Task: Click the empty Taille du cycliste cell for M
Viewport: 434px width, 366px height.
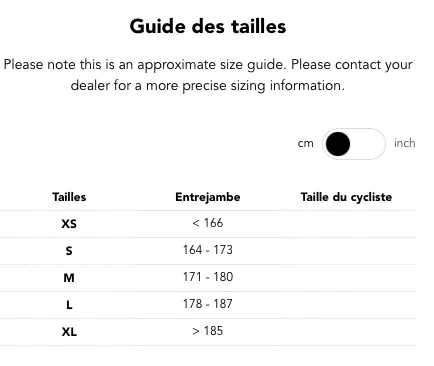Action: 347,278
